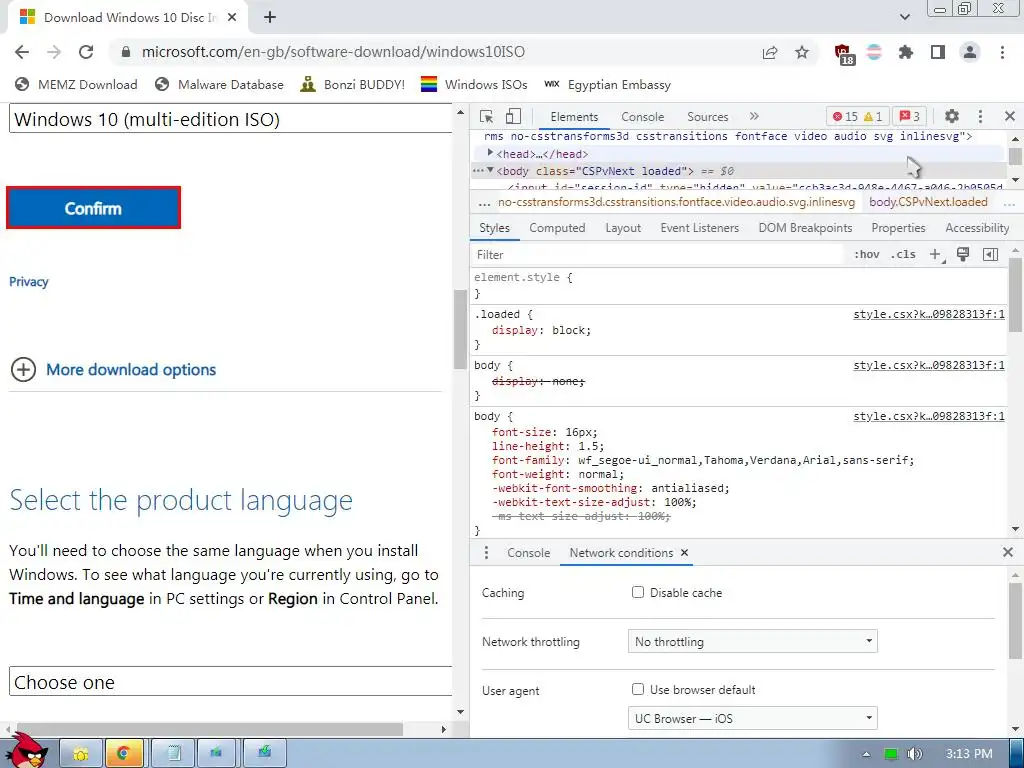Open Chrome from the Windows taskbar
This screenshot has width=1024, height=768.
(123, 753)
